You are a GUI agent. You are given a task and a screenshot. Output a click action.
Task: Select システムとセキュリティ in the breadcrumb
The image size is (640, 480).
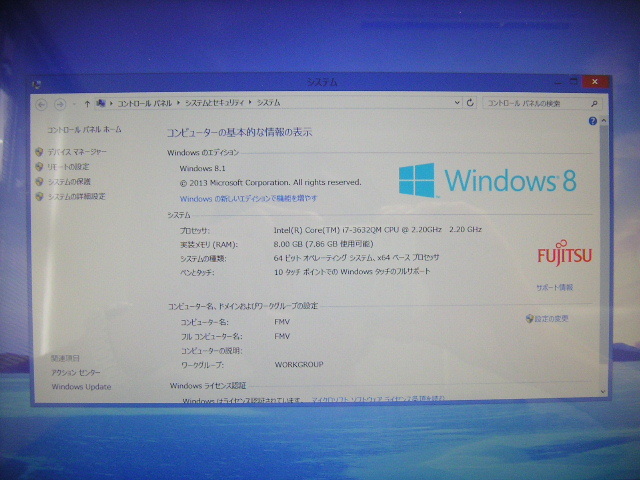pos(214,103)
